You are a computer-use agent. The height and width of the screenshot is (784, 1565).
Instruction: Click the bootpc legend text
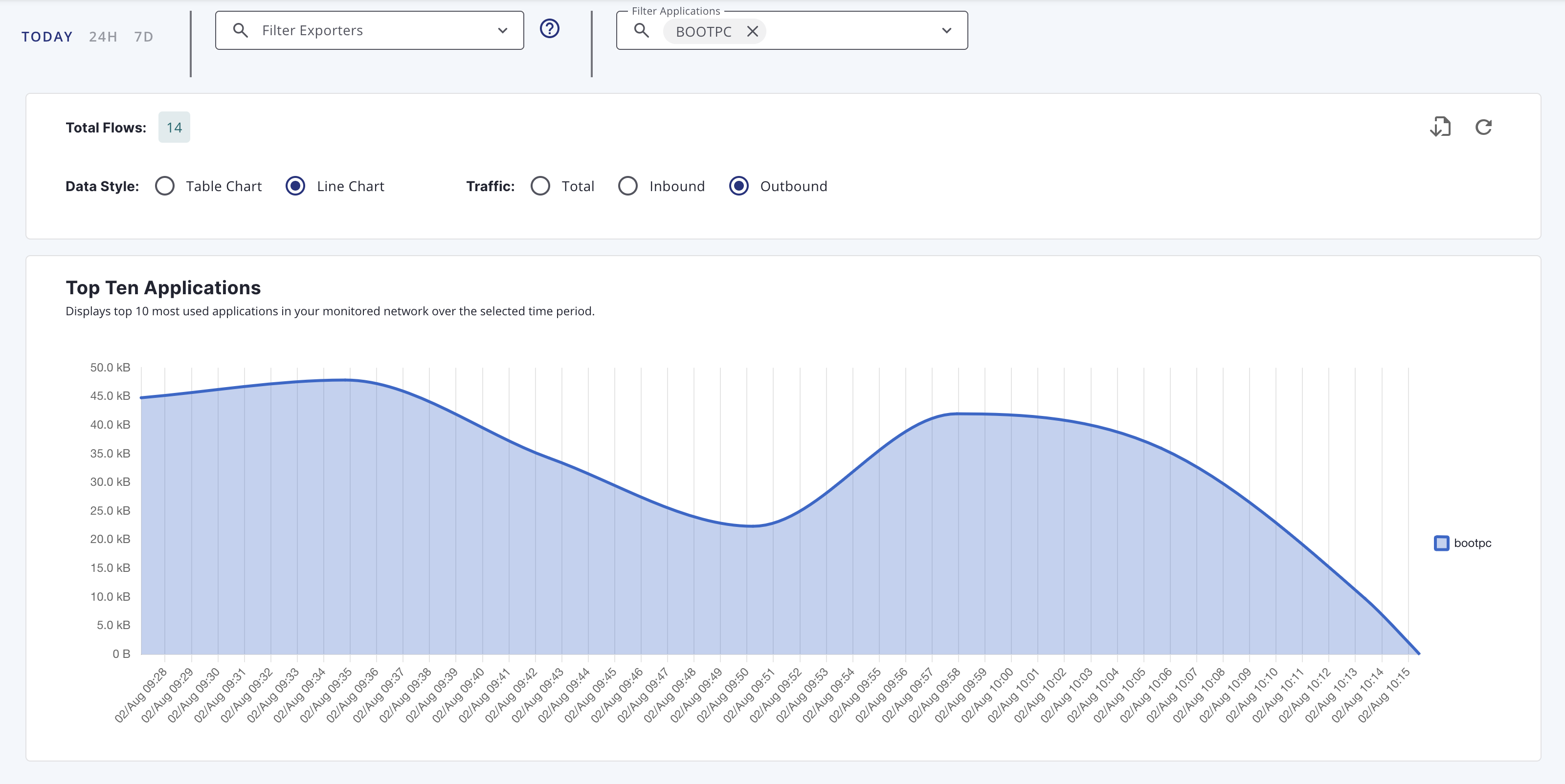1473,543
